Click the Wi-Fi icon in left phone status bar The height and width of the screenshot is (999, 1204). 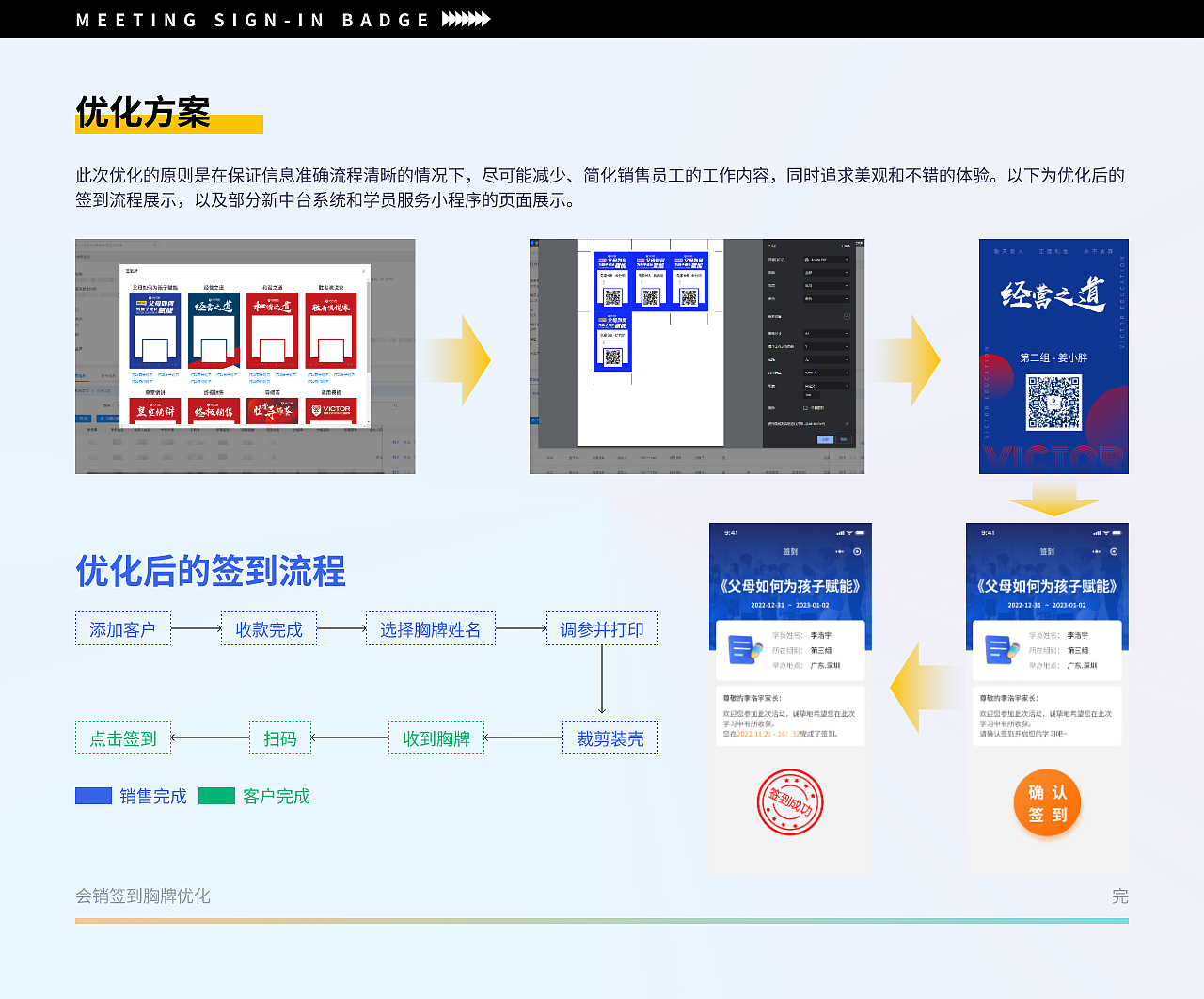pos(849,532)
